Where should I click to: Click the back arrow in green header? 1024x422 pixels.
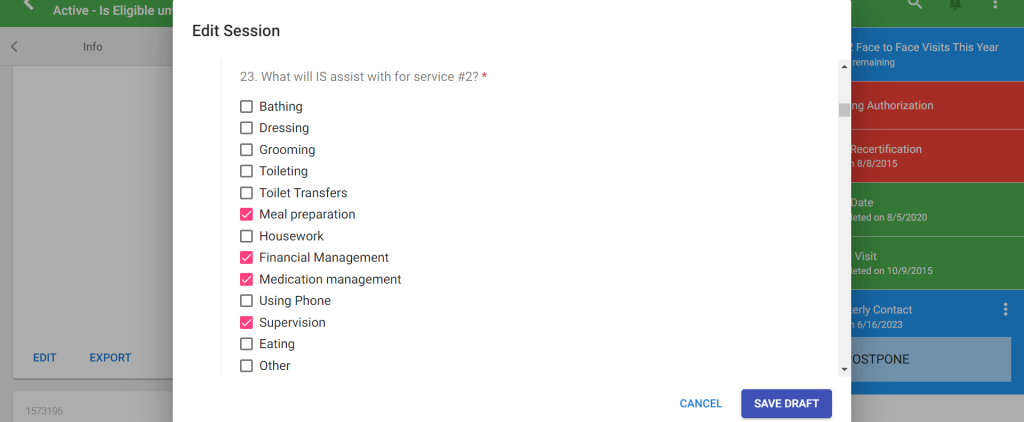click(28, 6)
